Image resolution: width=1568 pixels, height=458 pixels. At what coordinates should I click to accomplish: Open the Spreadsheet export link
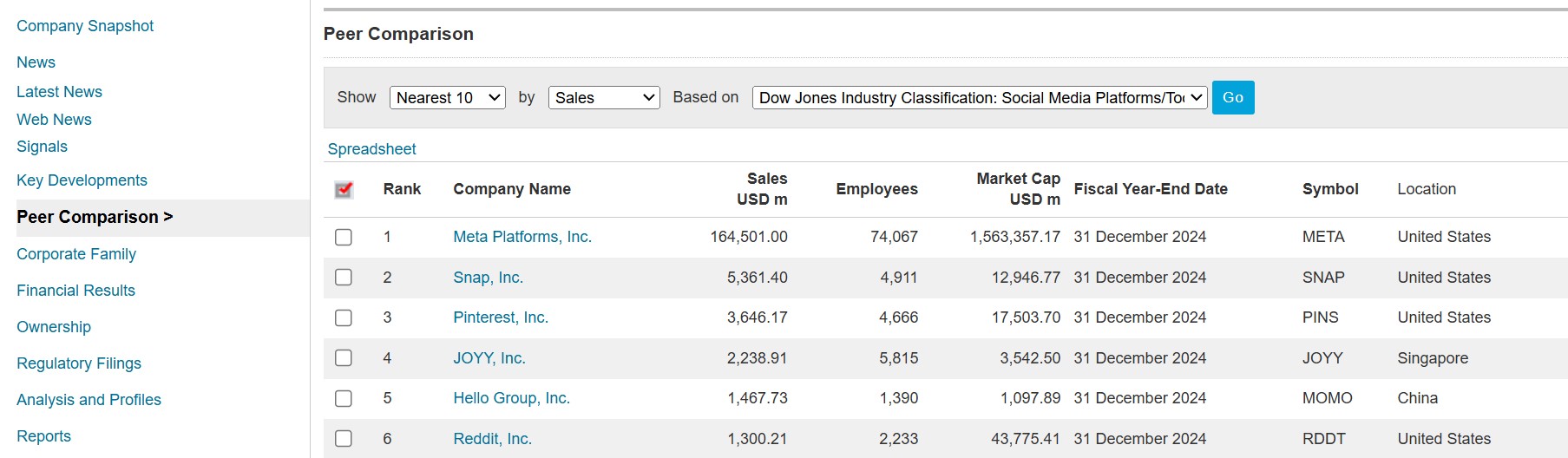click(x=371, y=149)
